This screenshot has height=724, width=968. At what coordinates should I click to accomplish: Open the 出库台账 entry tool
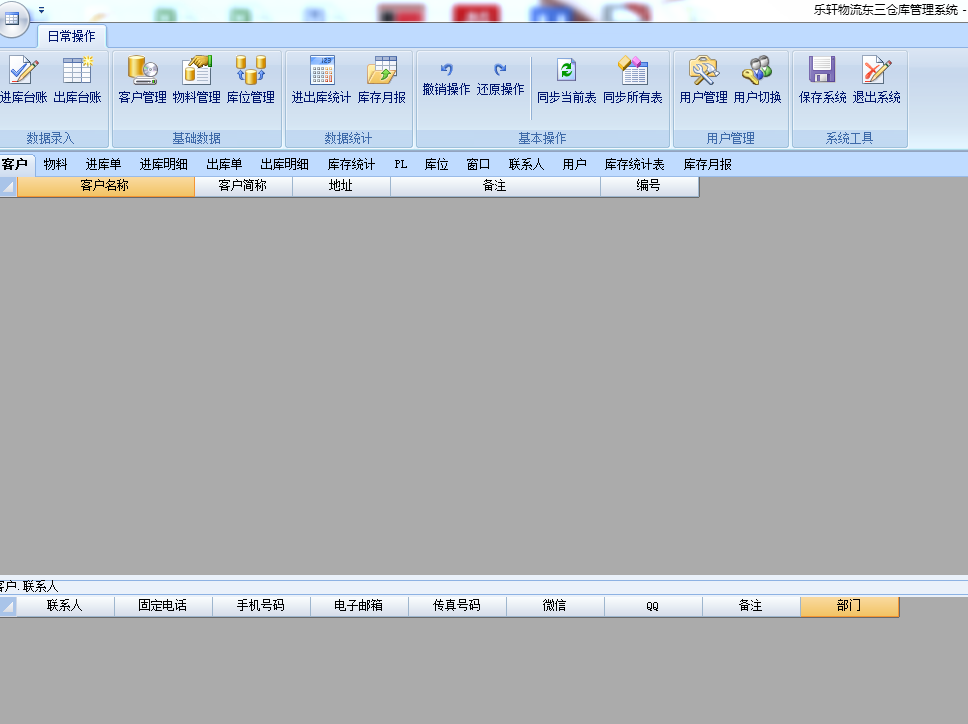tap(77, 80)
